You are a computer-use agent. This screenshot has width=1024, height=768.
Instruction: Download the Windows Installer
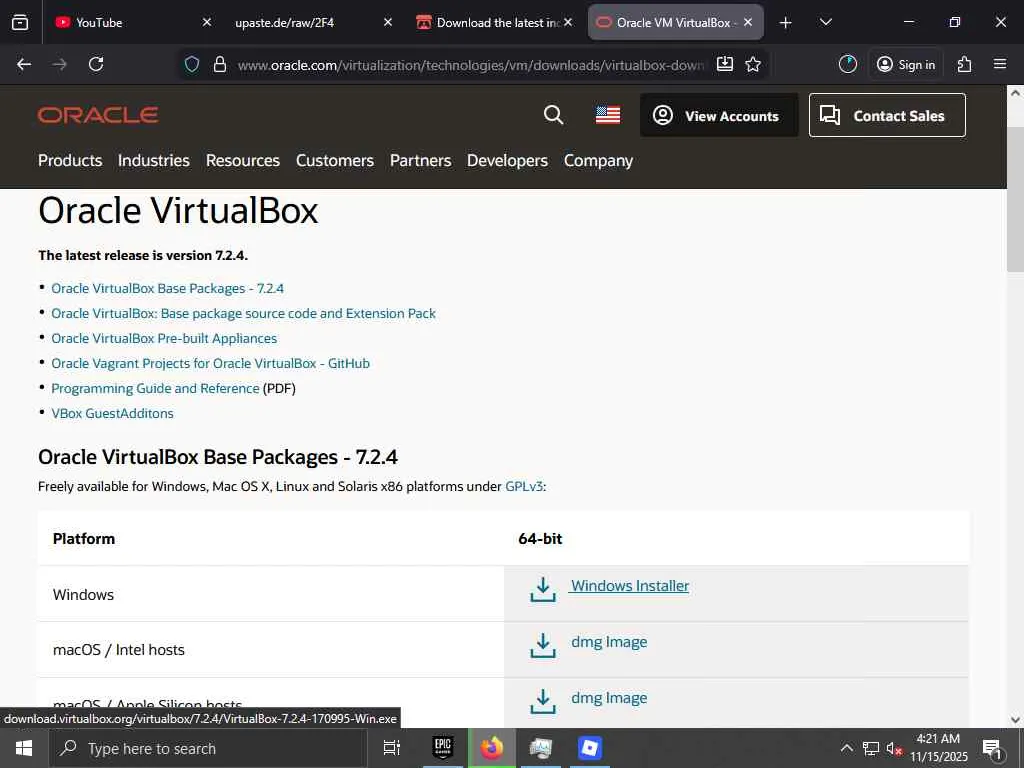point(630,586)
